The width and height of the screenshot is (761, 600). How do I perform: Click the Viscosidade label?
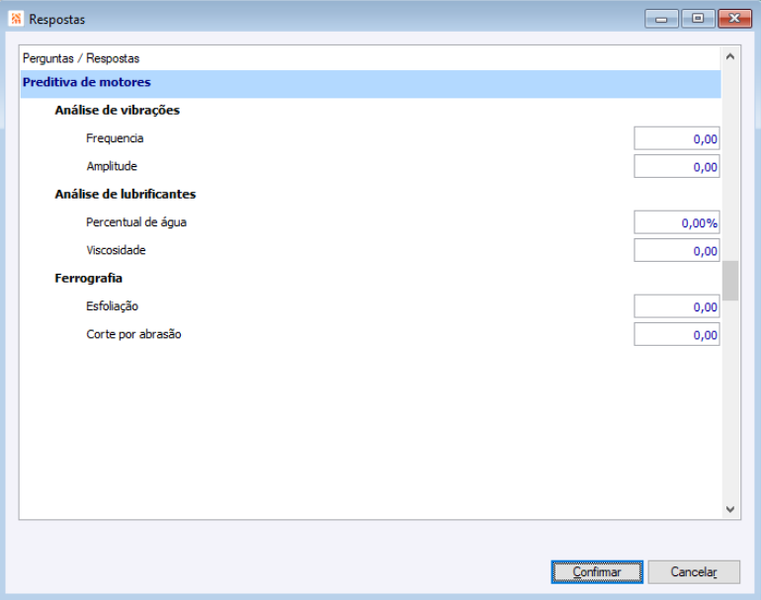tap(116, 250)
